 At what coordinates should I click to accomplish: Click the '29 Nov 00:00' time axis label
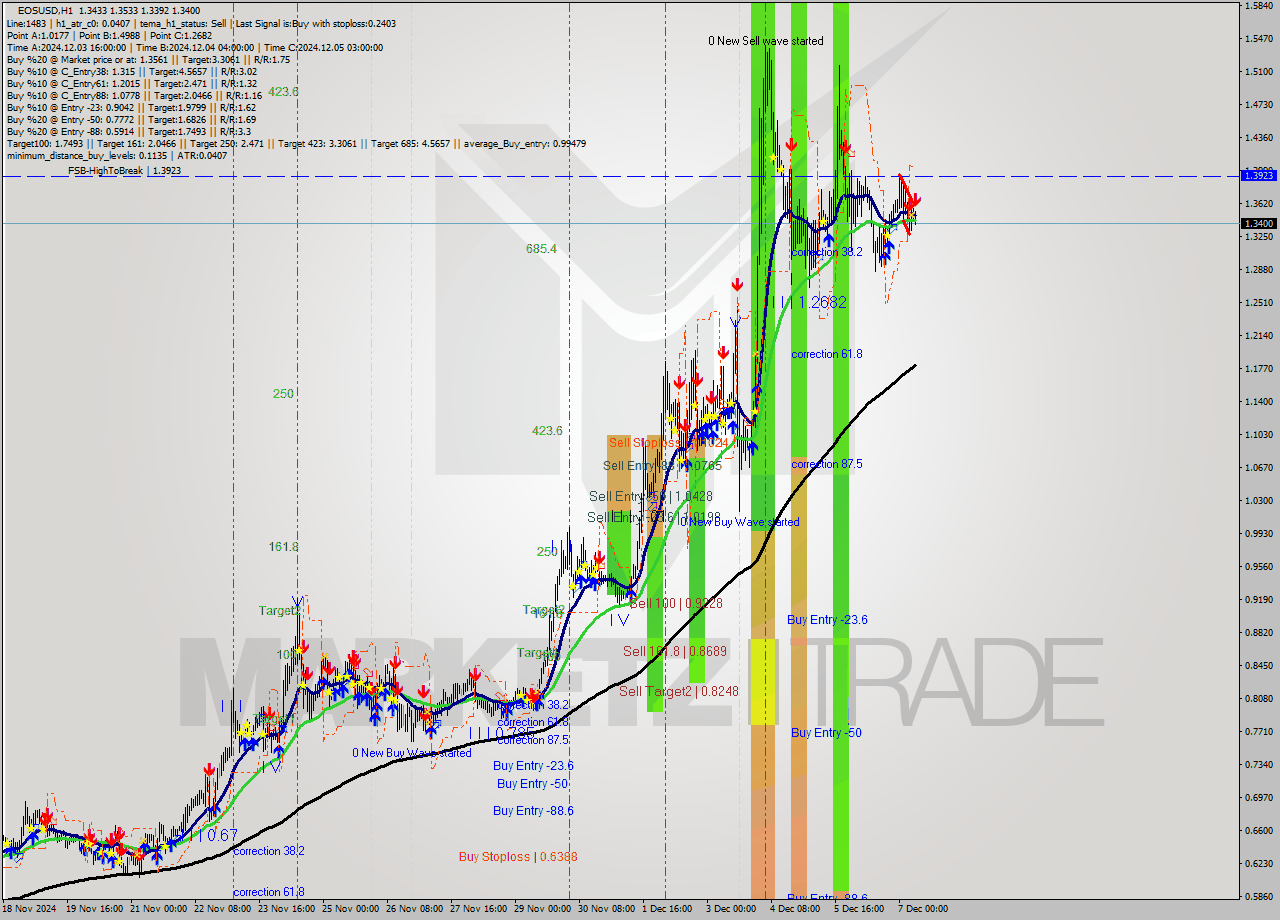coord(542,909)
